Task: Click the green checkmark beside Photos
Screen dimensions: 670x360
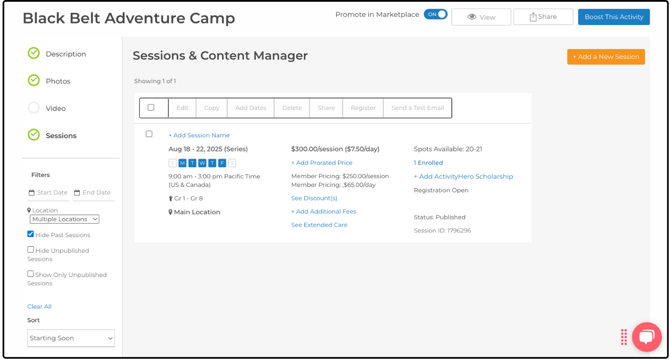Action: [34, 80]
